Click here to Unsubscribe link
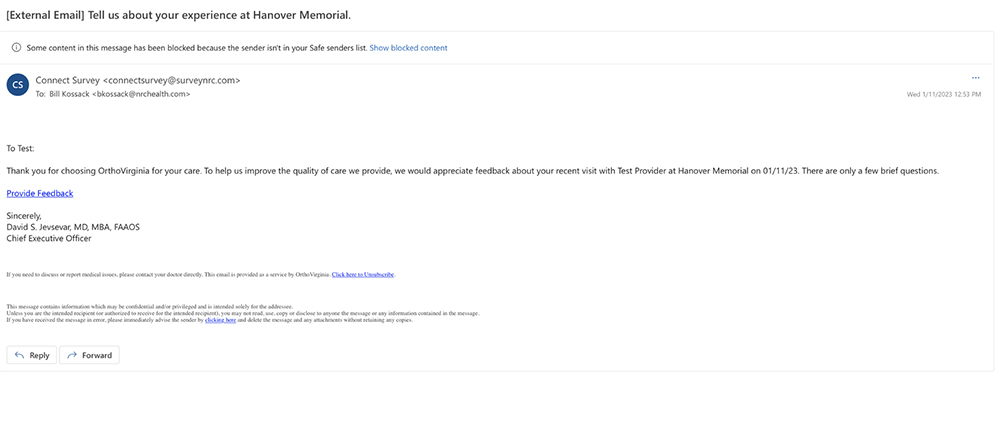 (363, 274)
